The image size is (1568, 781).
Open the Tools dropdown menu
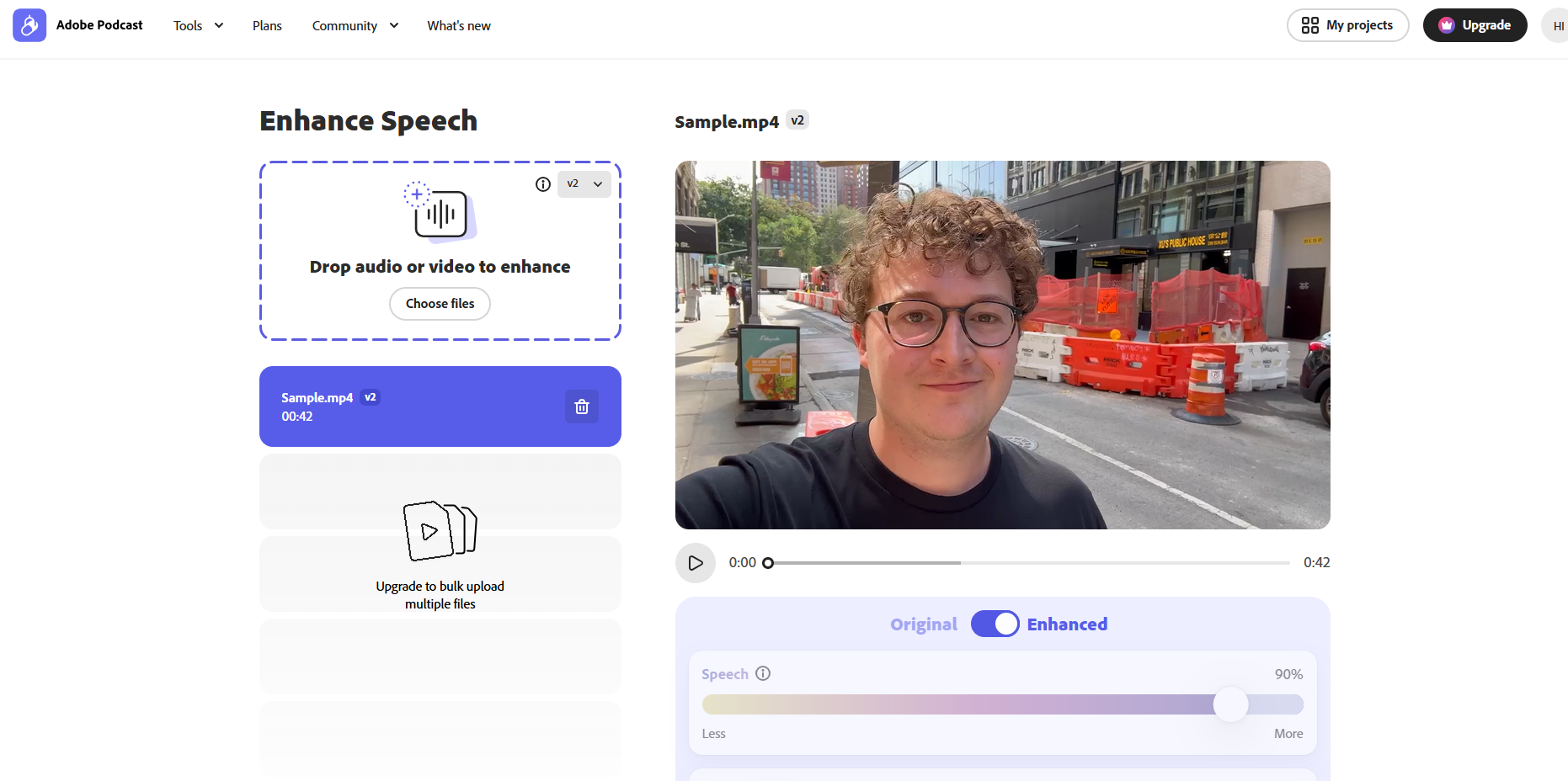[x=198, y=26]
